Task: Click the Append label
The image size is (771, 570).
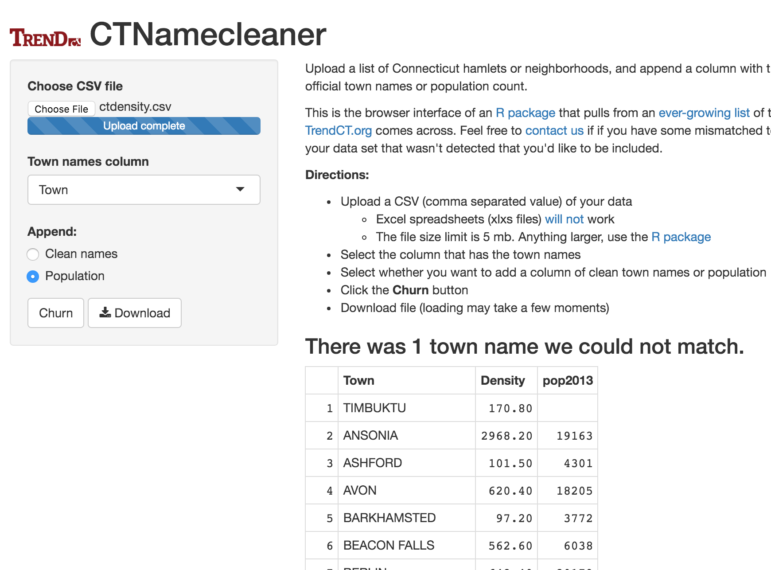Action: point(52,232)
